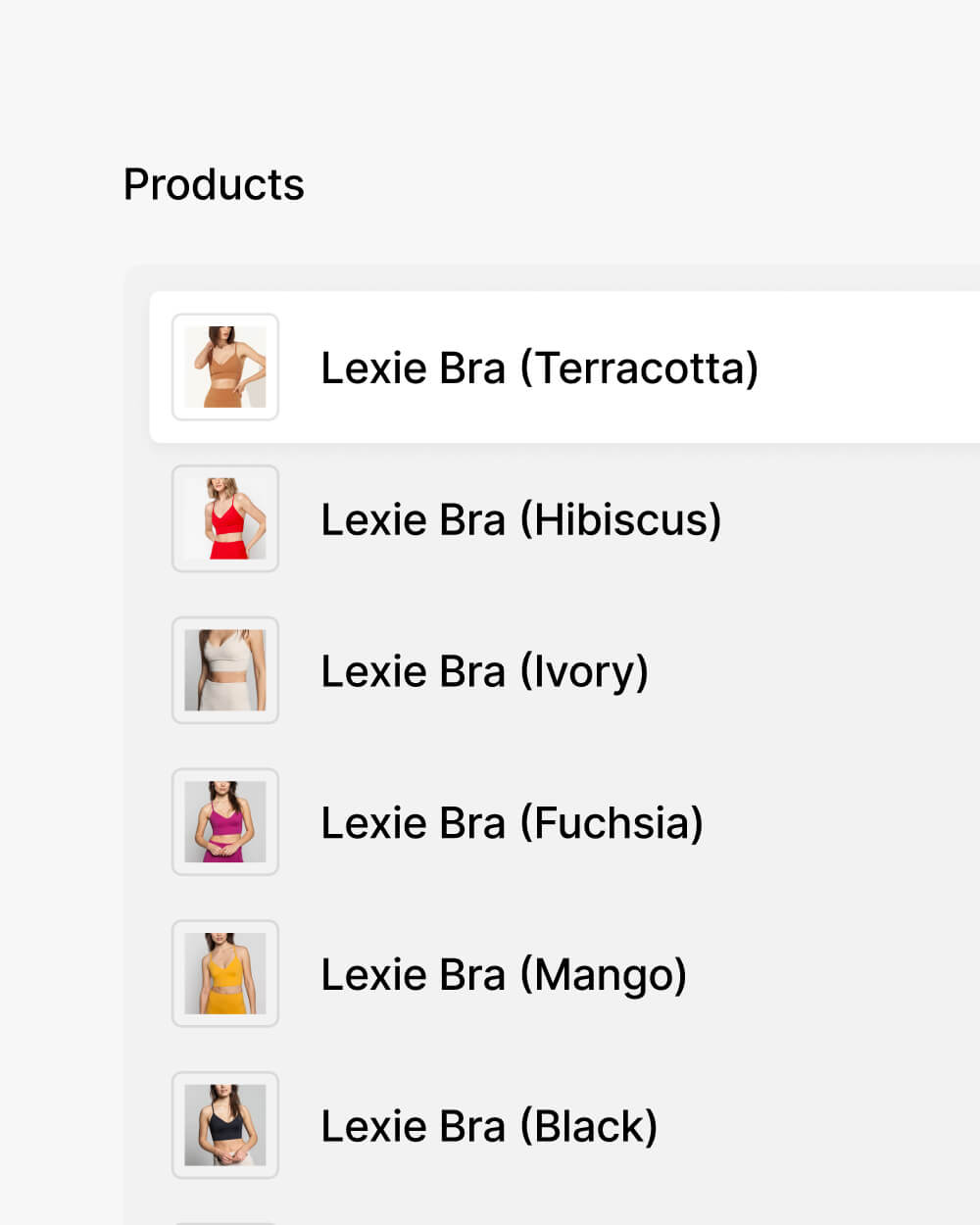980x1225 pixels.
Task: Click the Hibiscus red bra thumbnail
Action: pyautogui.click(x=225, y=518)
